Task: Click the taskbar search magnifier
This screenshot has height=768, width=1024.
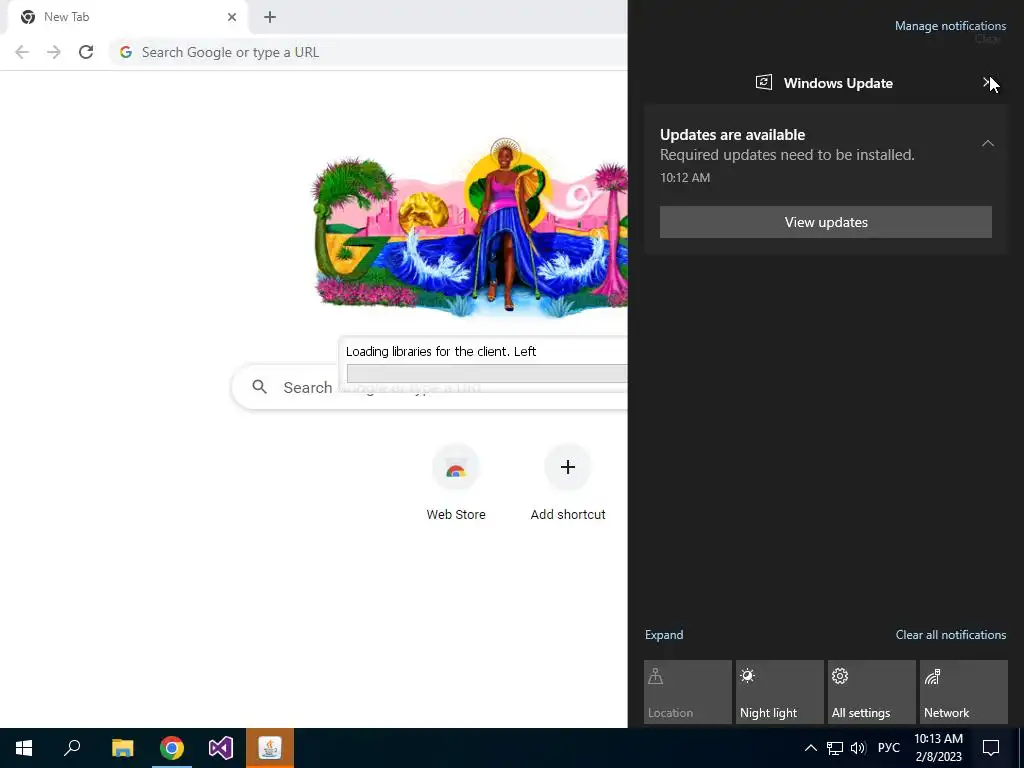Action: [72, 748]
